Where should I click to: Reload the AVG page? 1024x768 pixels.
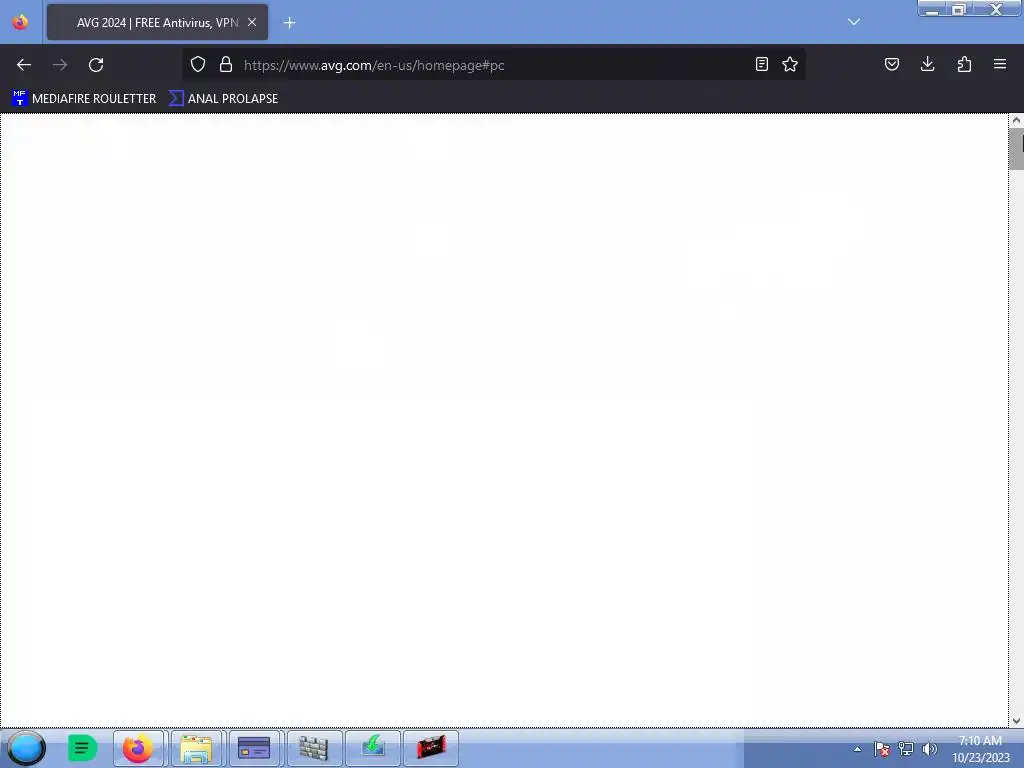tap(96, 65)
